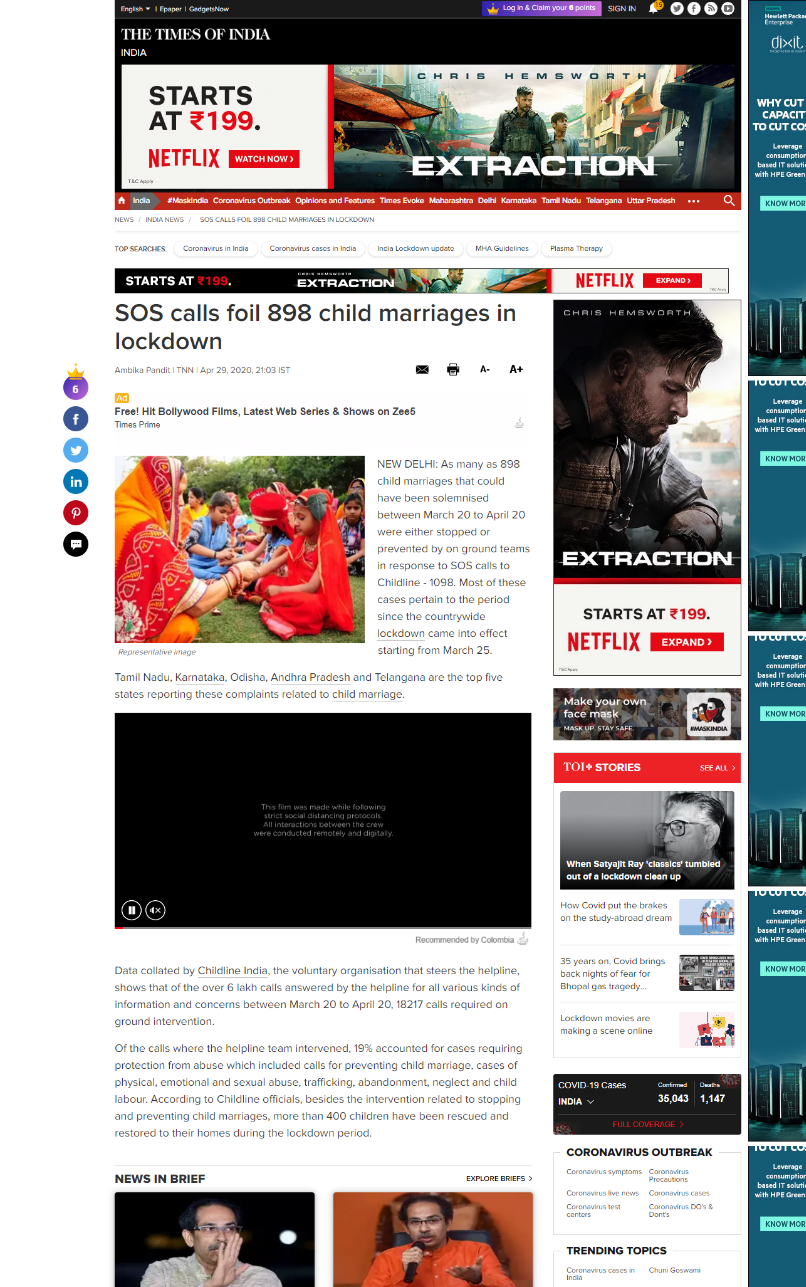
Task: Open Coronavirus Outbreak in the nav bar
Action: [x=252, y=200]
